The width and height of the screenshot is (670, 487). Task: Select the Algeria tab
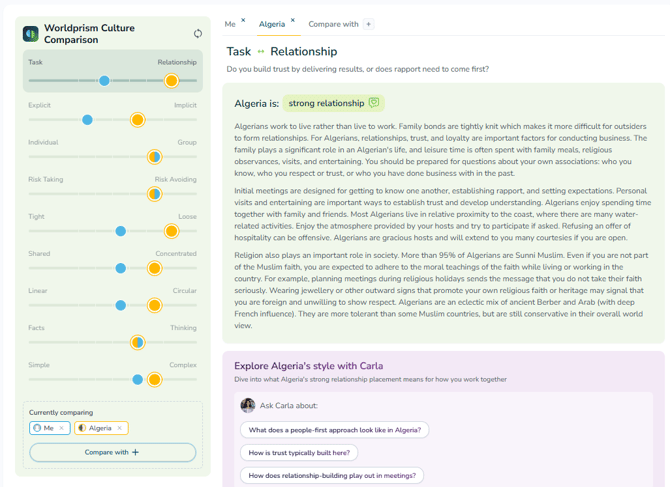(x=272, y=24)
